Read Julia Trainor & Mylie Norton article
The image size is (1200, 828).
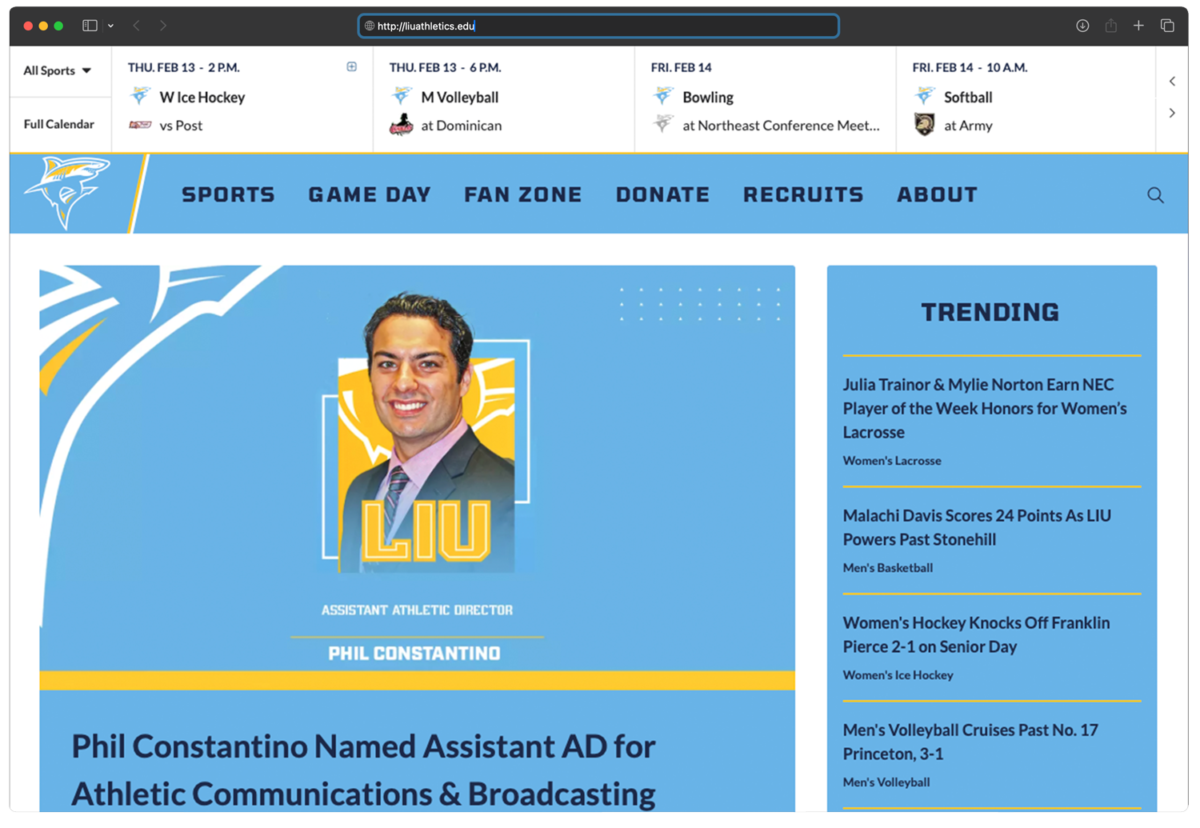tap(985, 408)
